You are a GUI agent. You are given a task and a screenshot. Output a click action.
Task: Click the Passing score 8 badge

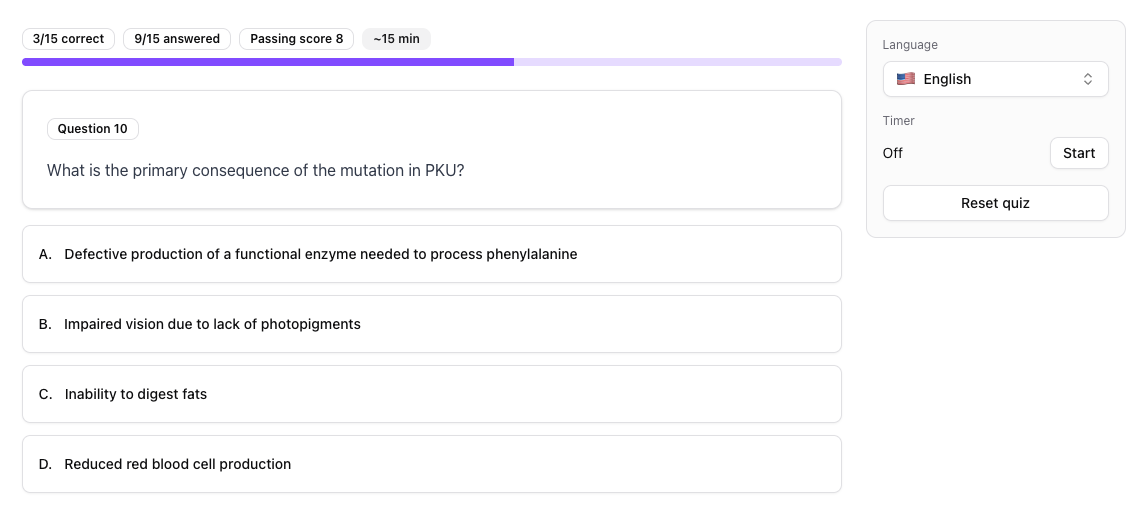pos(296,39)
